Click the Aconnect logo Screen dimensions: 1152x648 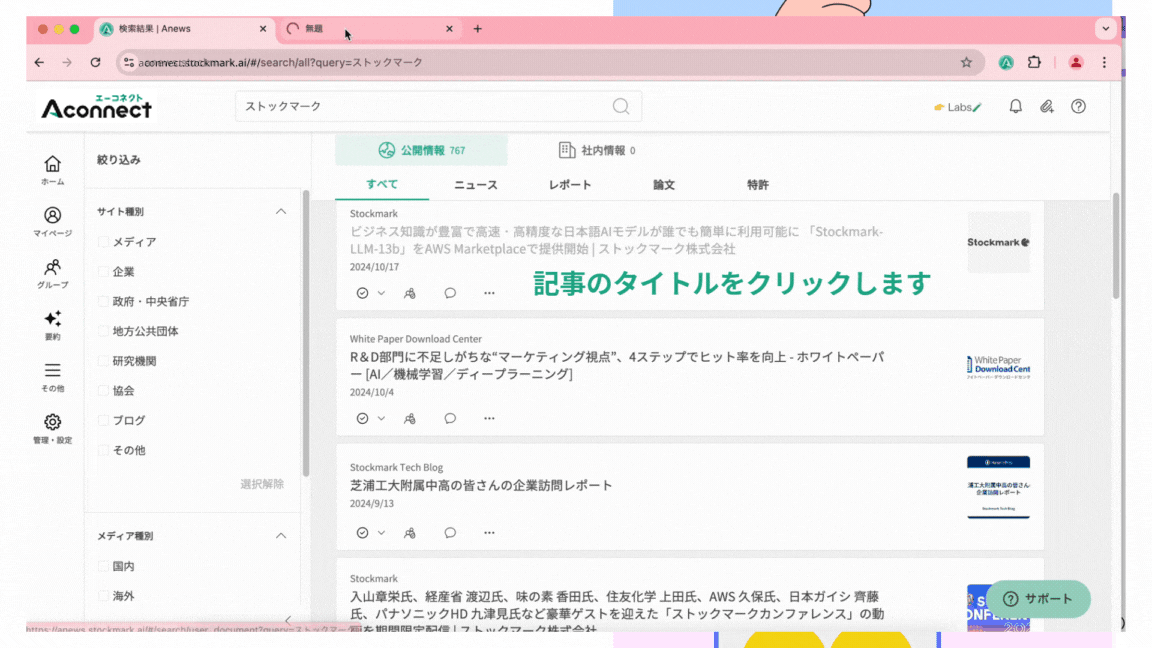click(96, 107)
